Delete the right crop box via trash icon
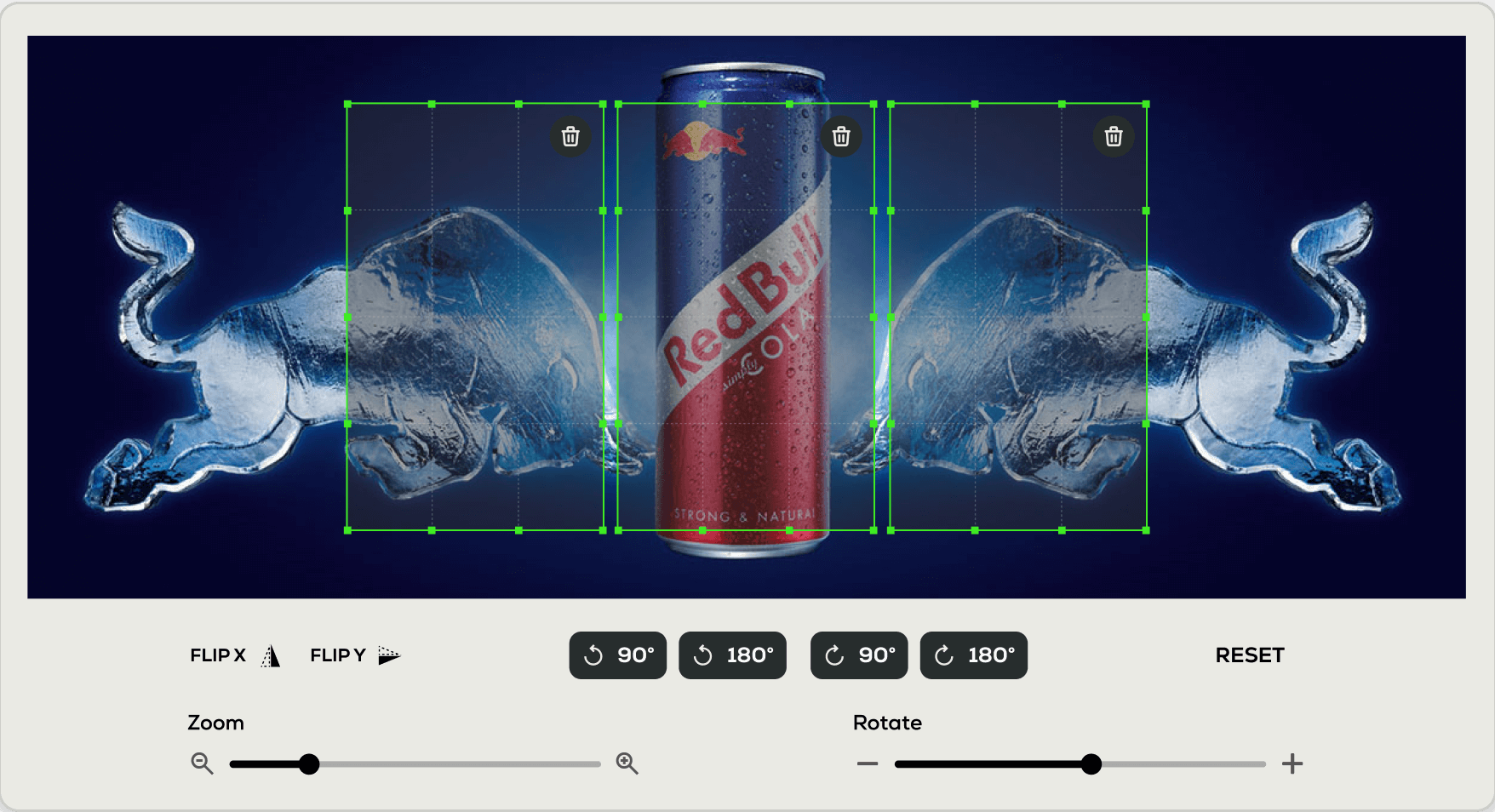The image size is (1495, 812). point(1114,136)
